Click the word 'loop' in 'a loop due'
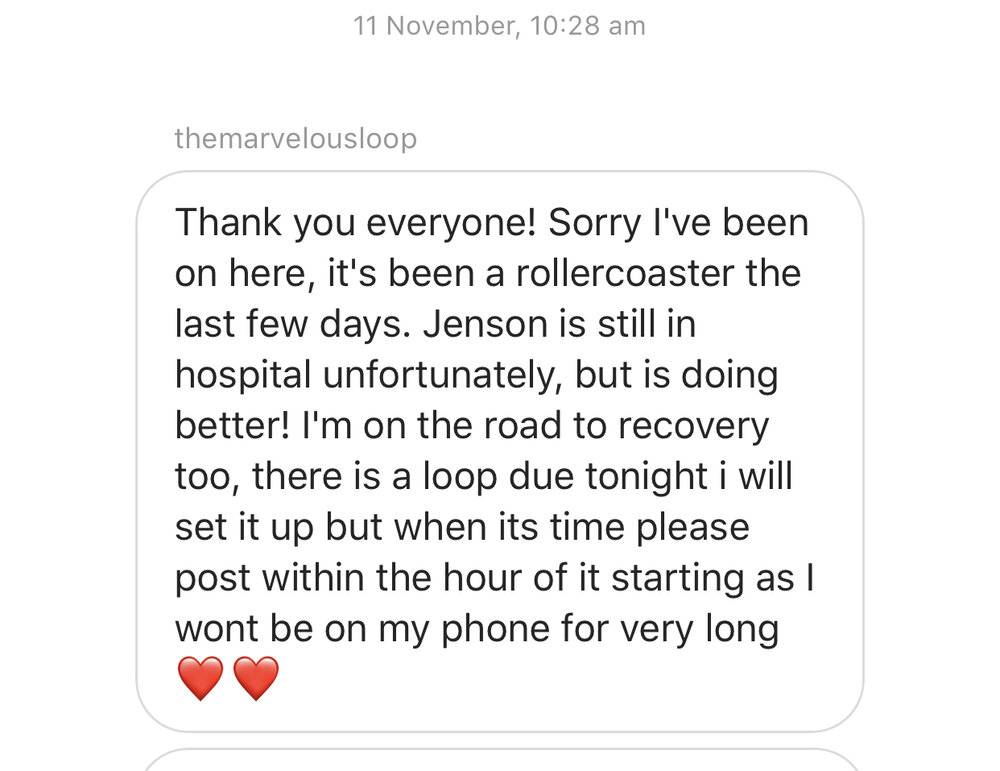The width and height of the screenshot is (1000, 771). click(460, 478)
